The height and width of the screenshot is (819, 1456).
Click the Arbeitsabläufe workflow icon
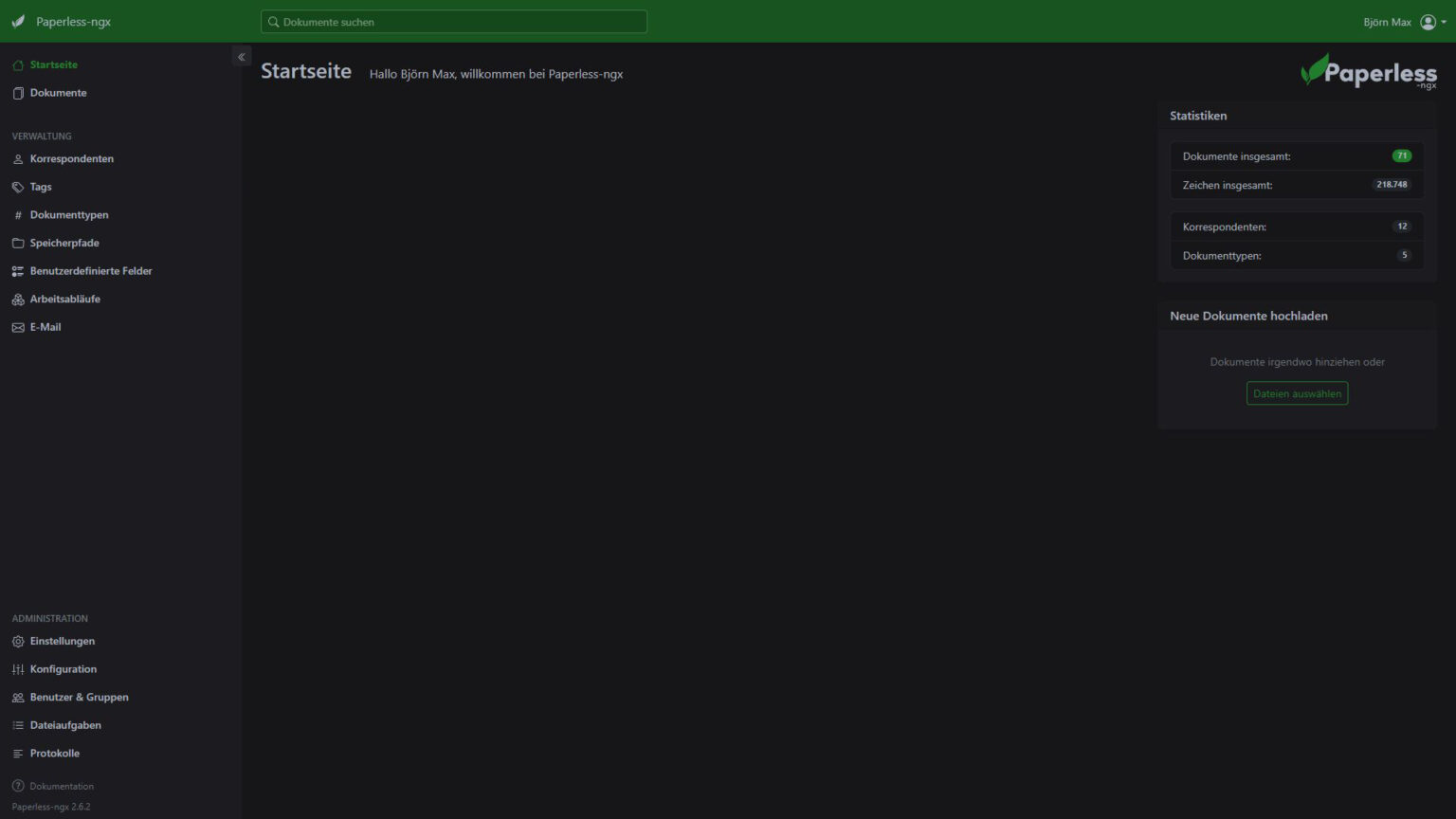(18, 300)
